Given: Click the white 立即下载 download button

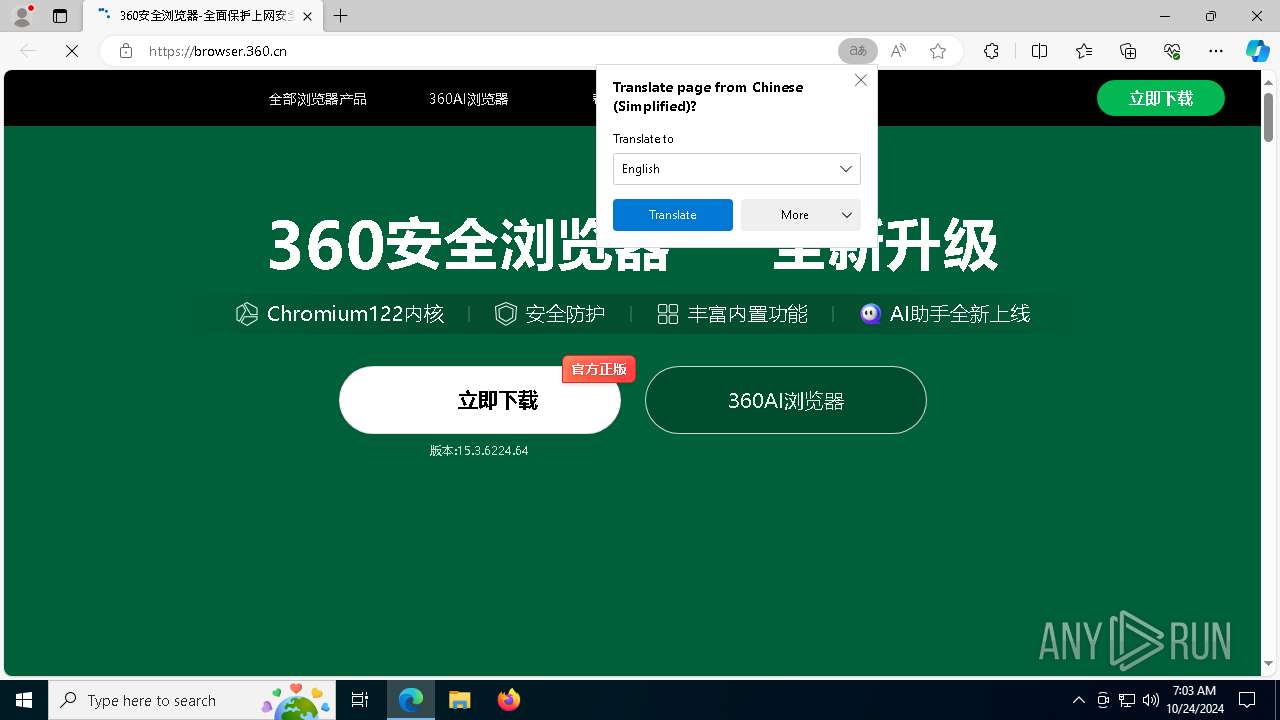Looking at the screenshot, I should [480, 400].
